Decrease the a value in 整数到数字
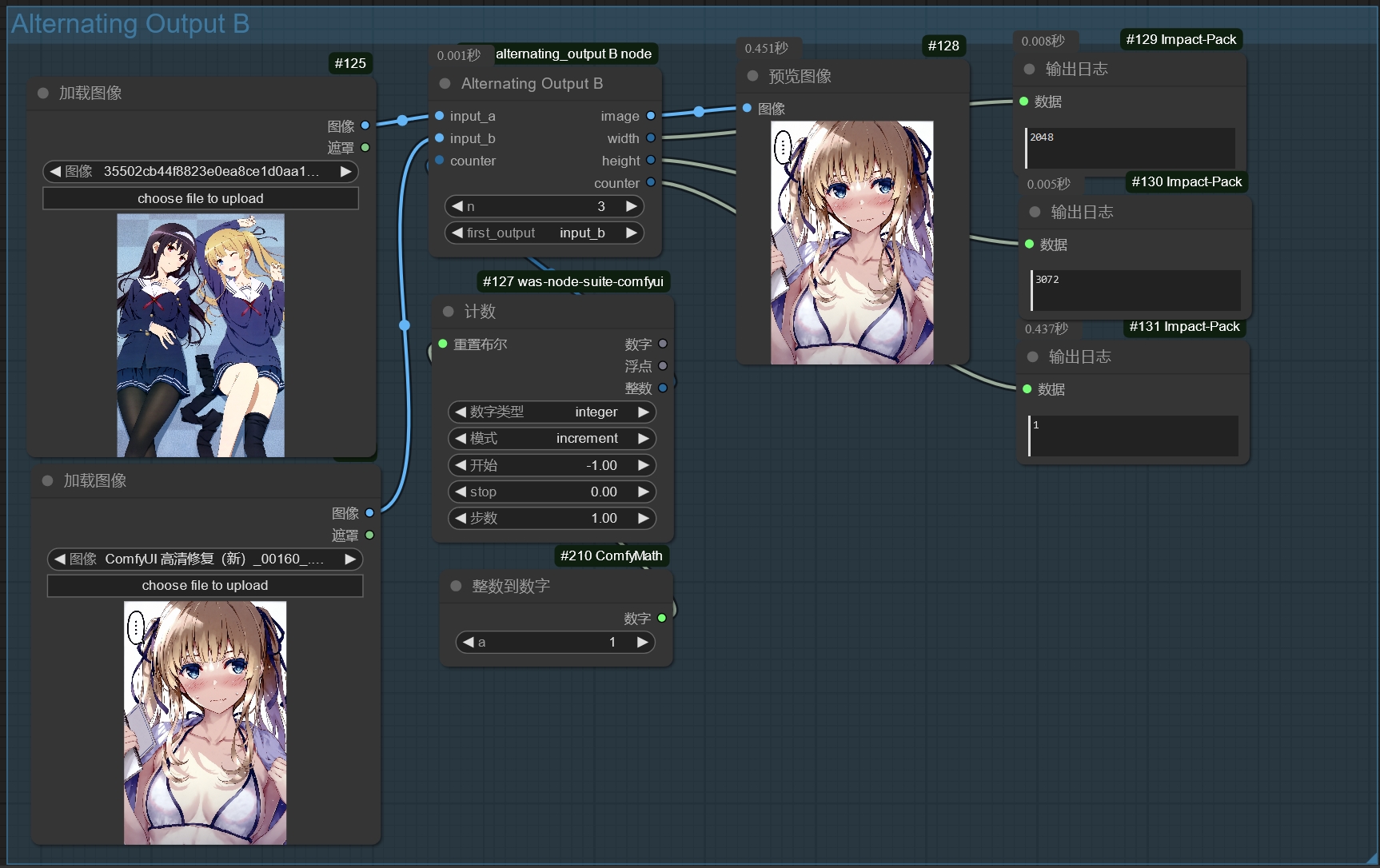 tap(469, 642)
